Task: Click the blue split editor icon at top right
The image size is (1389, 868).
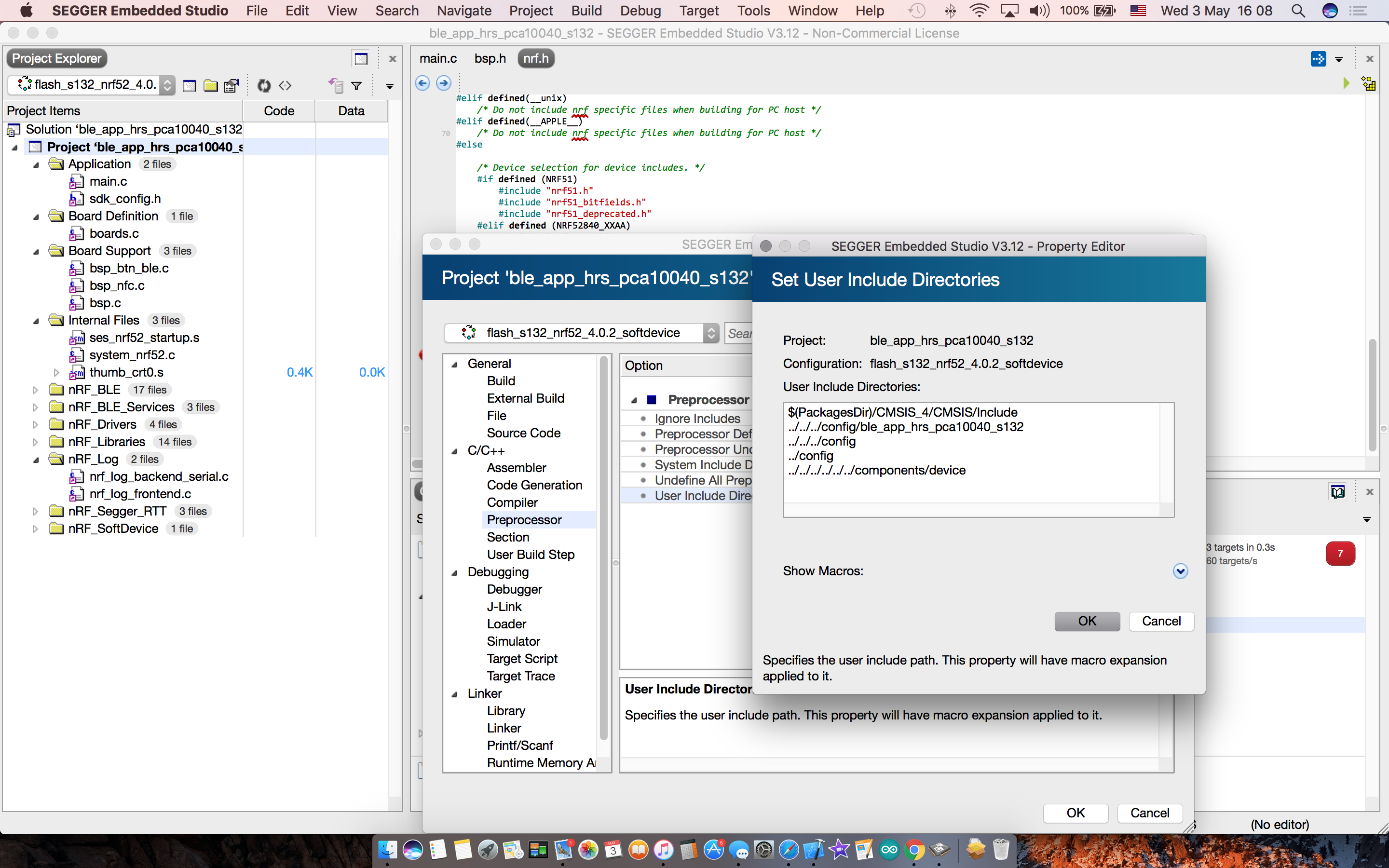Action: point(1319,58)
